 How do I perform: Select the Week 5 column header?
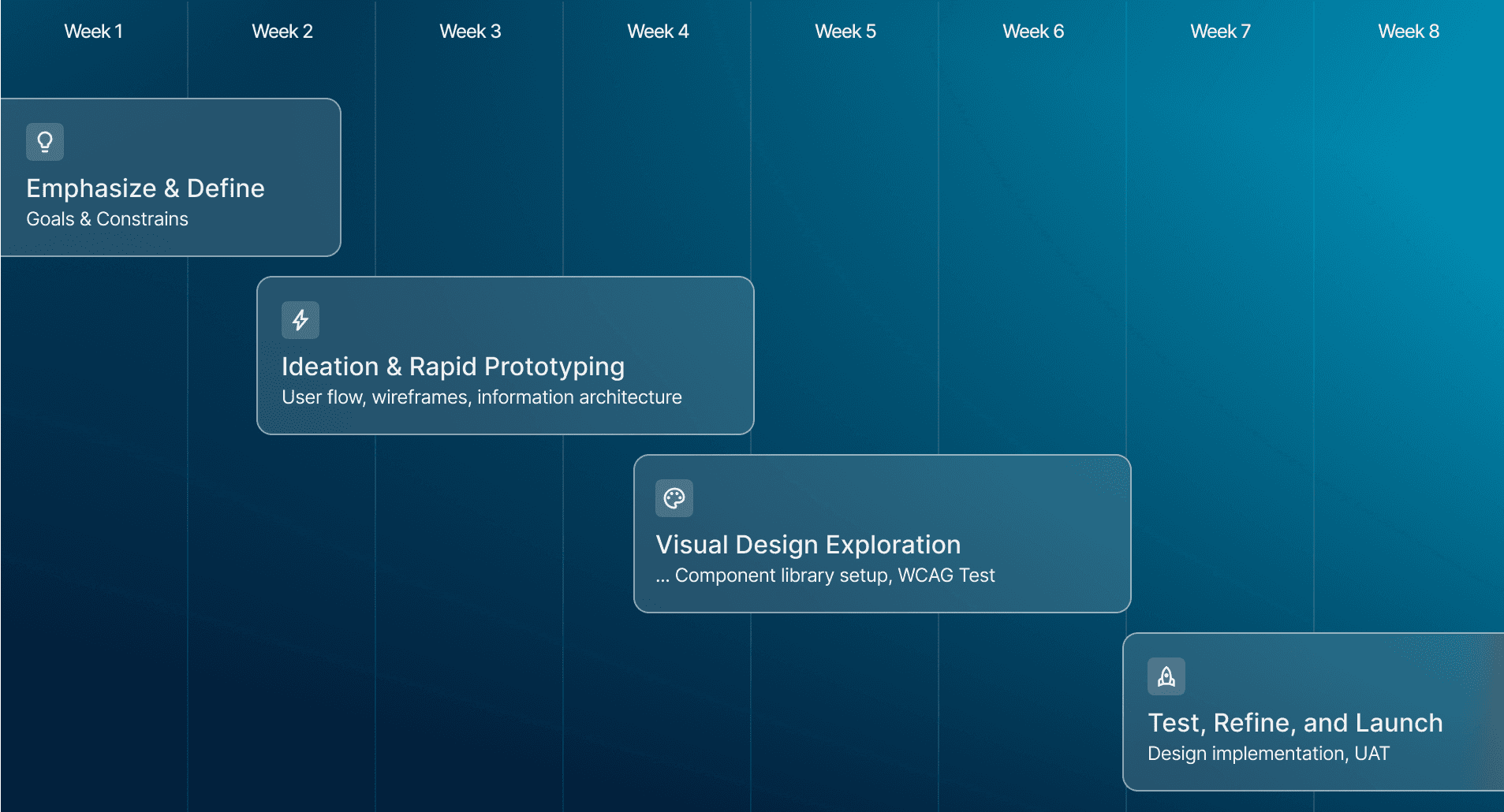pos(845,32)
